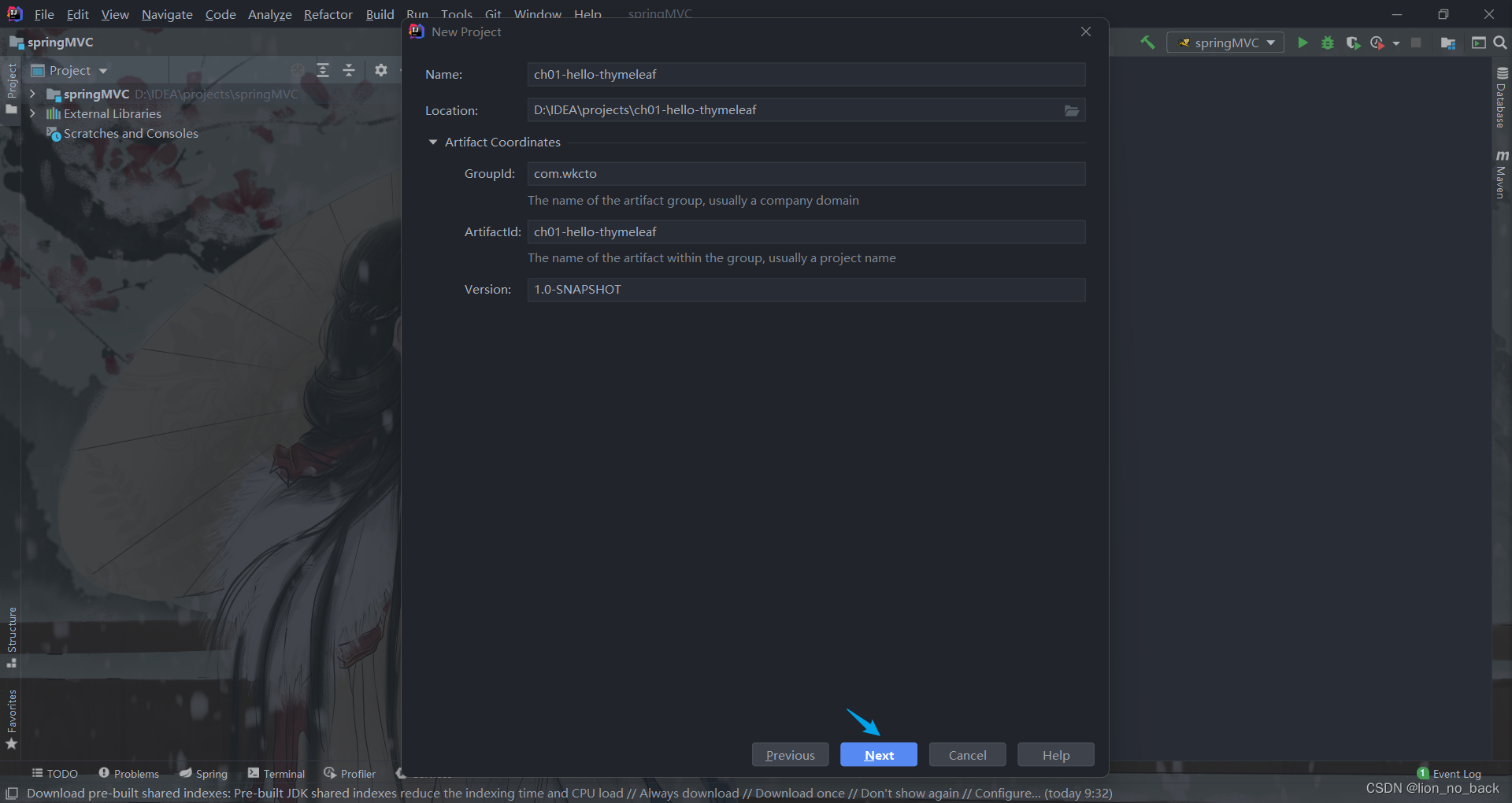1512x803 pixels.
Task: Click the GroupId input field
Action: point(806,173)
